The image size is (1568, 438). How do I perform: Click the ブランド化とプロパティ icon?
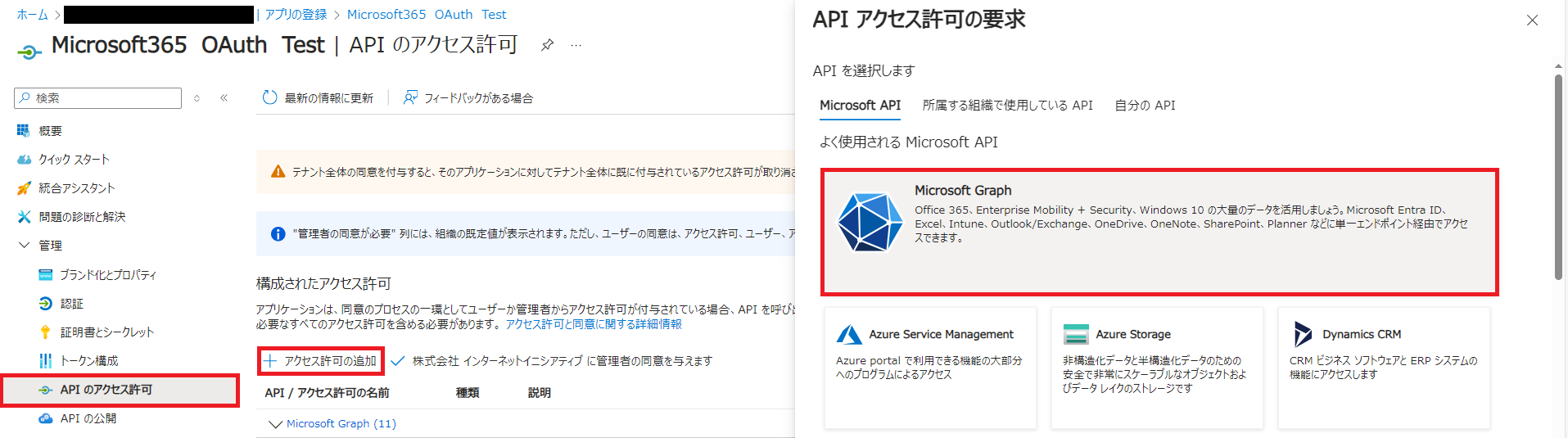pyautogui.click(x=45, y=275)
